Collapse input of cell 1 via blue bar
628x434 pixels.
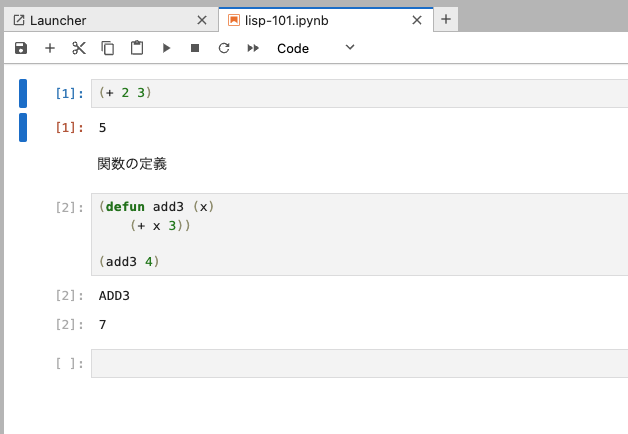(23, 93)
